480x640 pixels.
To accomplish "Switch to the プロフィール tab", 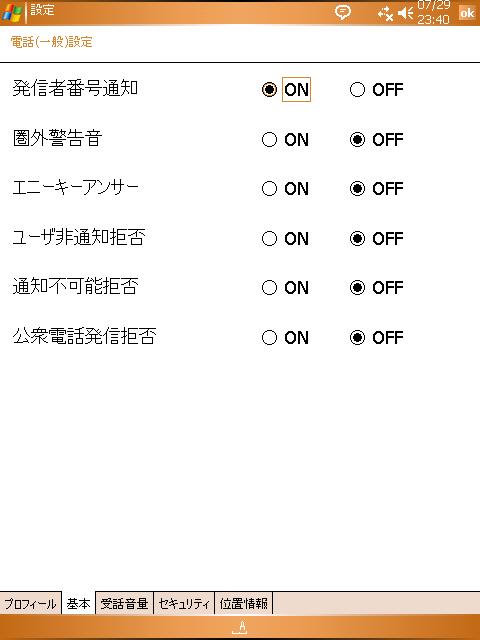I will pyautogui.click(x=31, y=603).
